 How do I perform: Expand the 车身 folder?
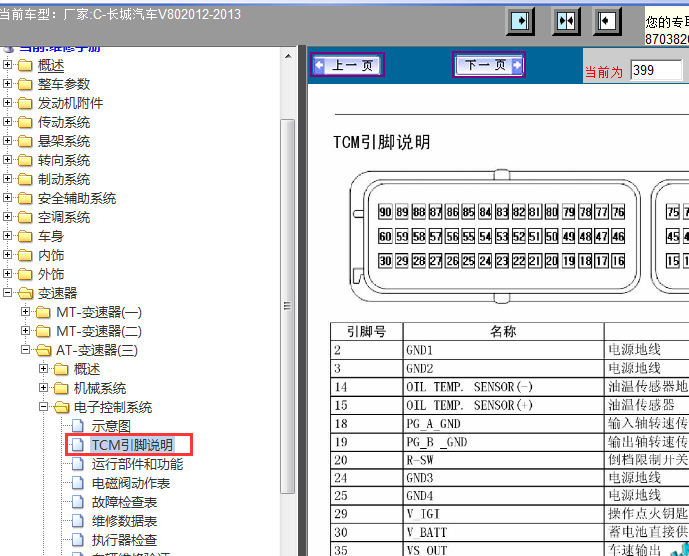tap(7, 236)
